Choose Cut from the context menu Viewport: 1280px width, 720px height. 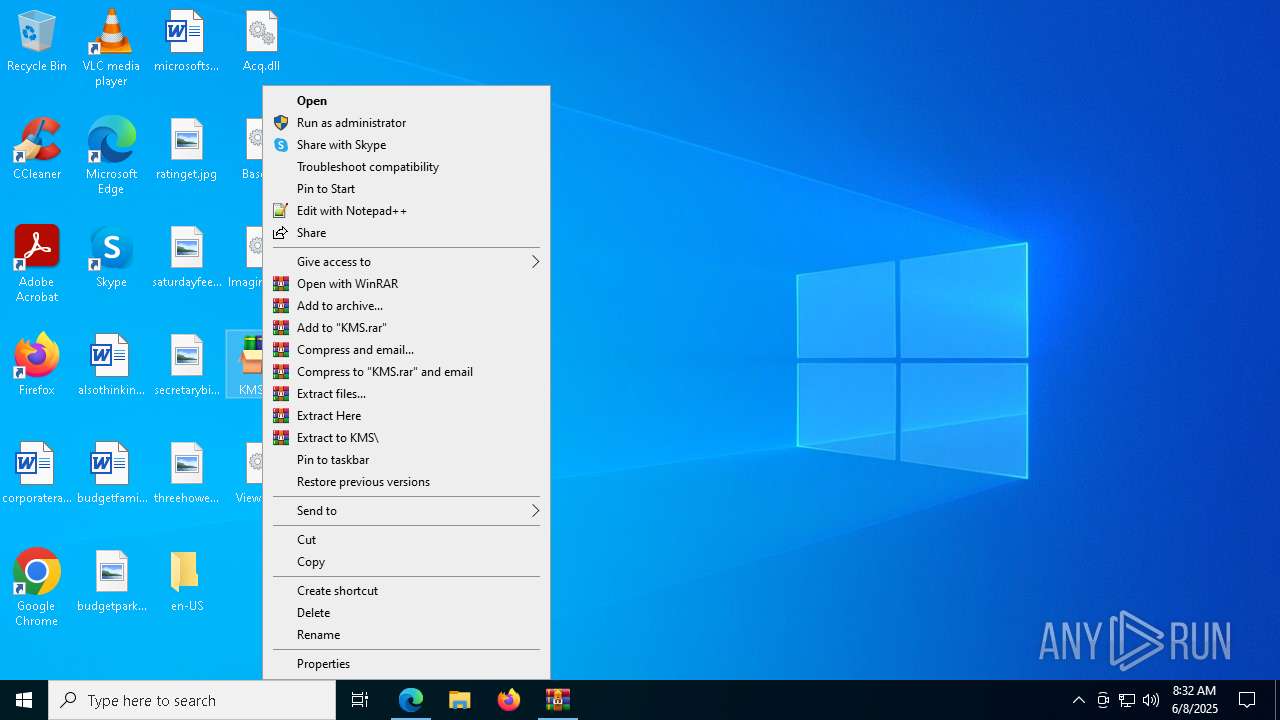406,540
